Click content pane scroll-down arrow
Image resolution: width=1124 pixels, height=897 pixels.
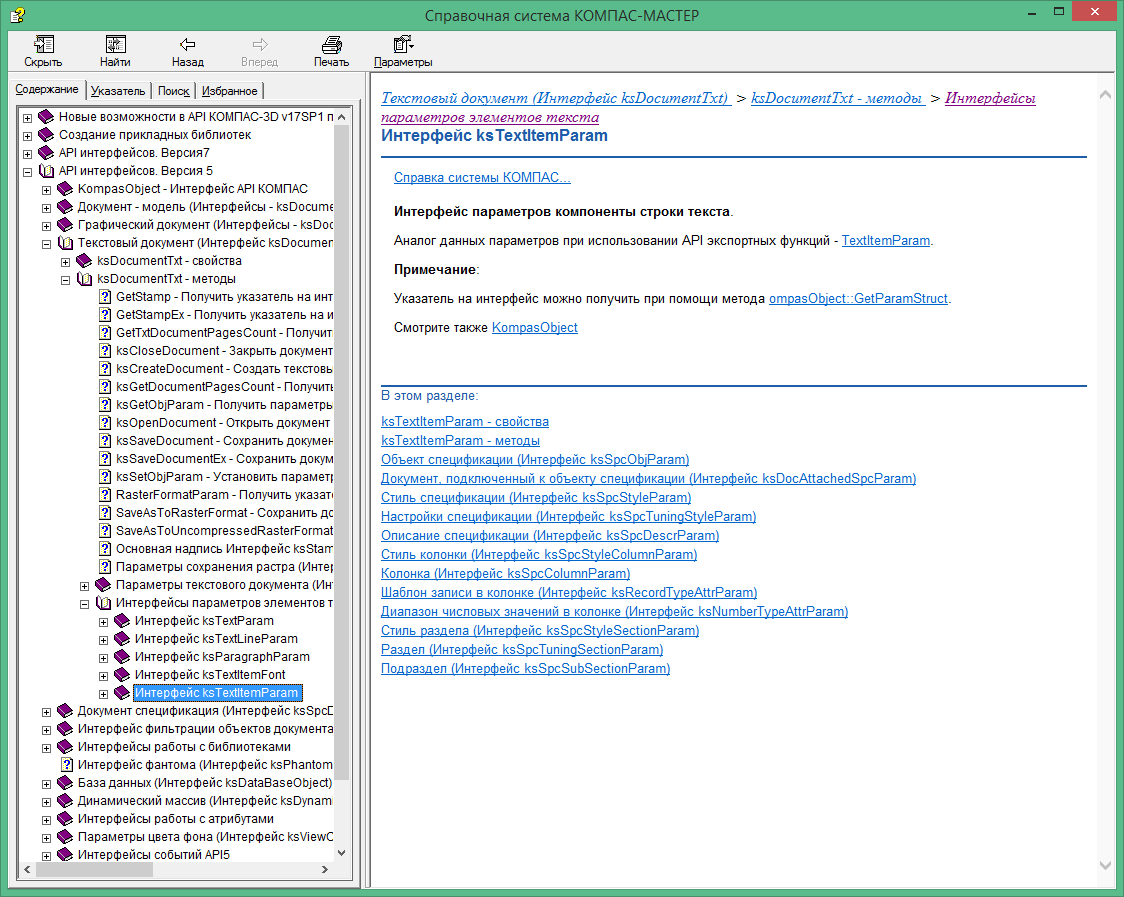coord(1105,865)
